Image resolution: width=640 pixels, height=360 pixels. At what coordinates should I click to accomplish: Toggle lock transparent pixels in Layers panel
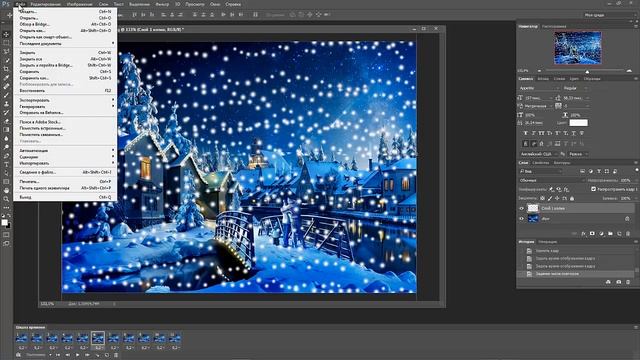[542, 198]
